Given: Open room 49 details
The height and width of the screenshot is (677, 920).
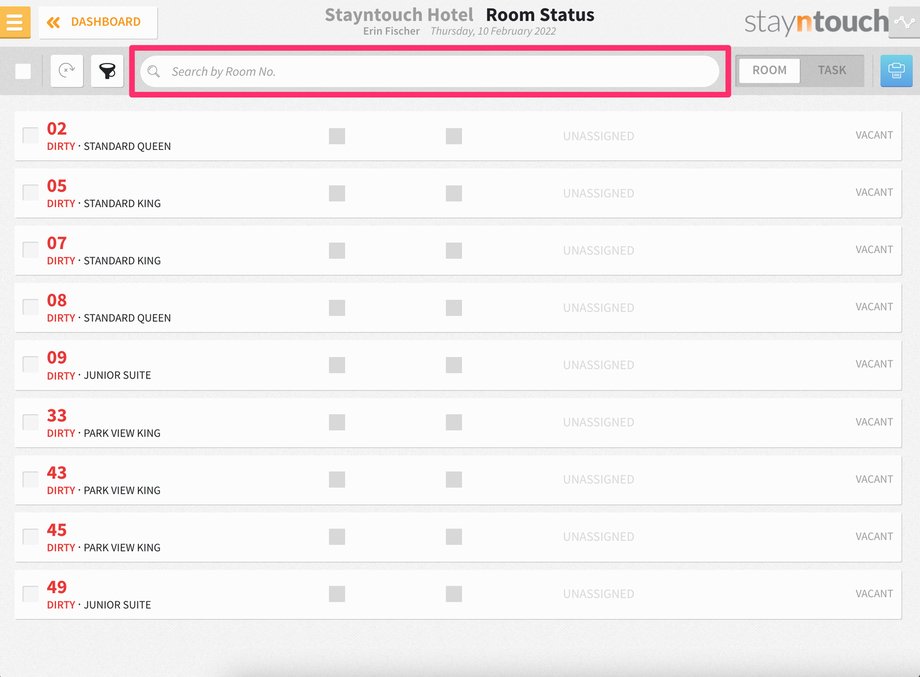Looking at the screenshot, I should [x=458, y=594].
